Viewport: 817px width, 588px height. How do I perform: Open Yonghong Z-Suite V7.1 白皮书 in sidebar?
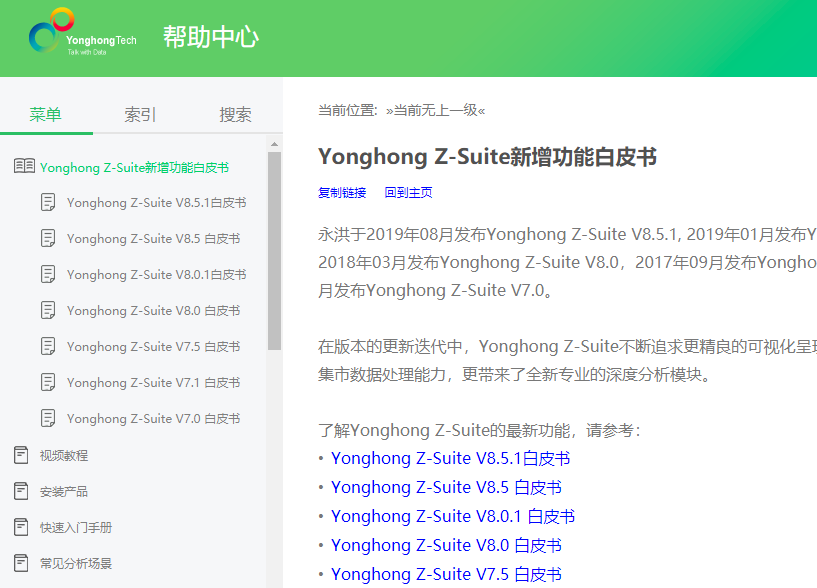point(153,383)
